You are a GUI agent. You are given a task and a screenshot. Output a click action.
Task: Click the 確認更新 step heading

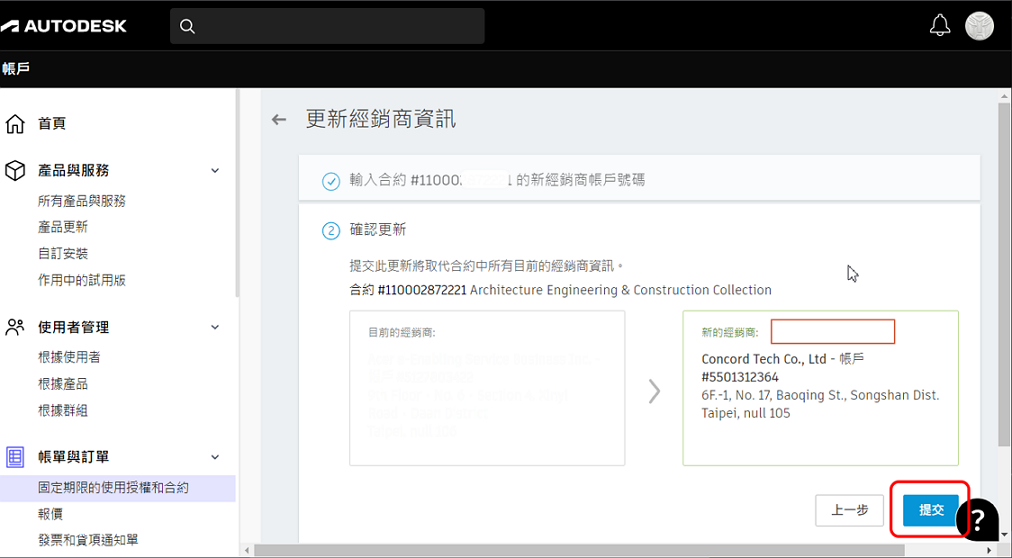(378, 230)
